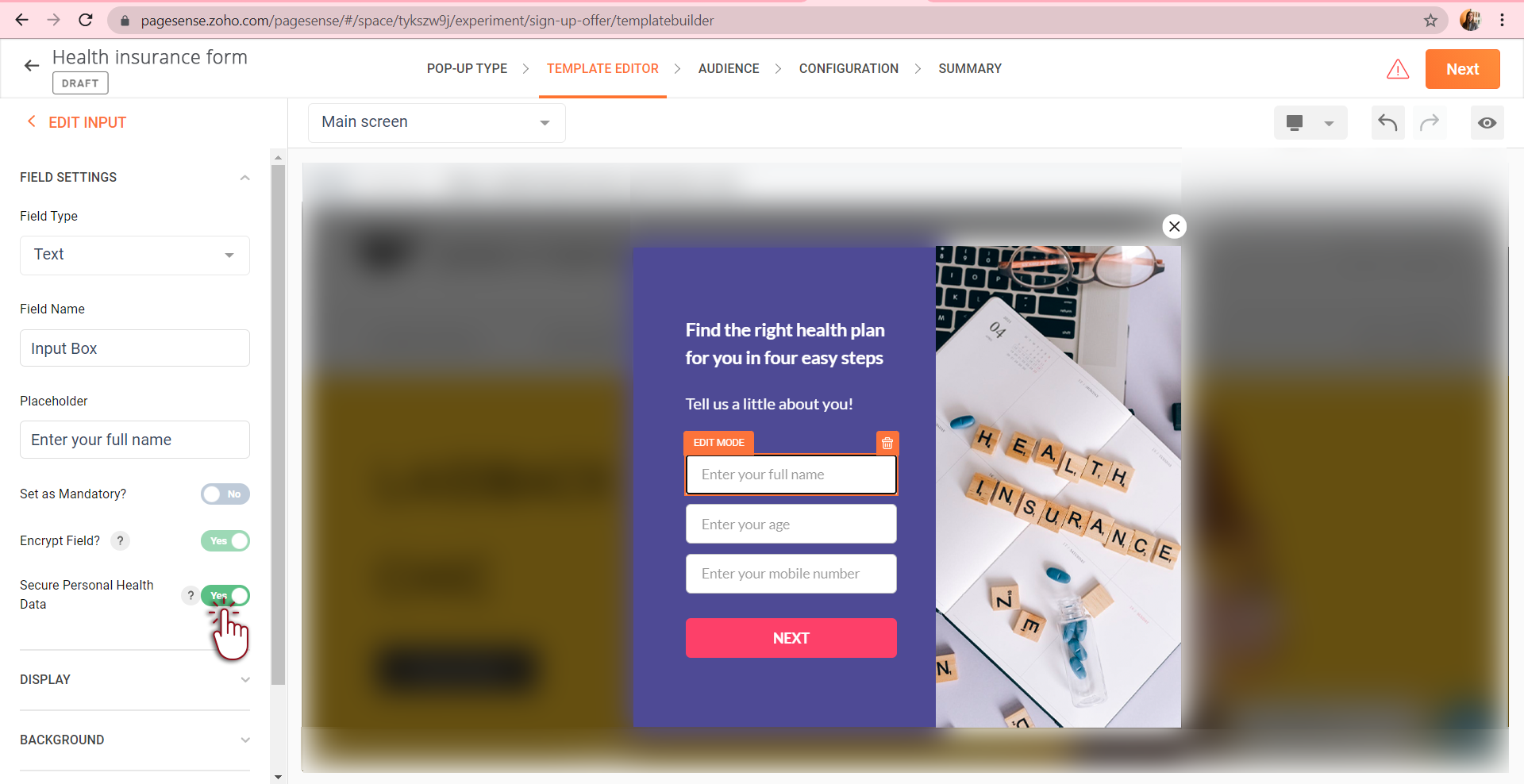1524x784 pixels.
Task: Delete the field using trash icon
Action: [x=887, y=443]
